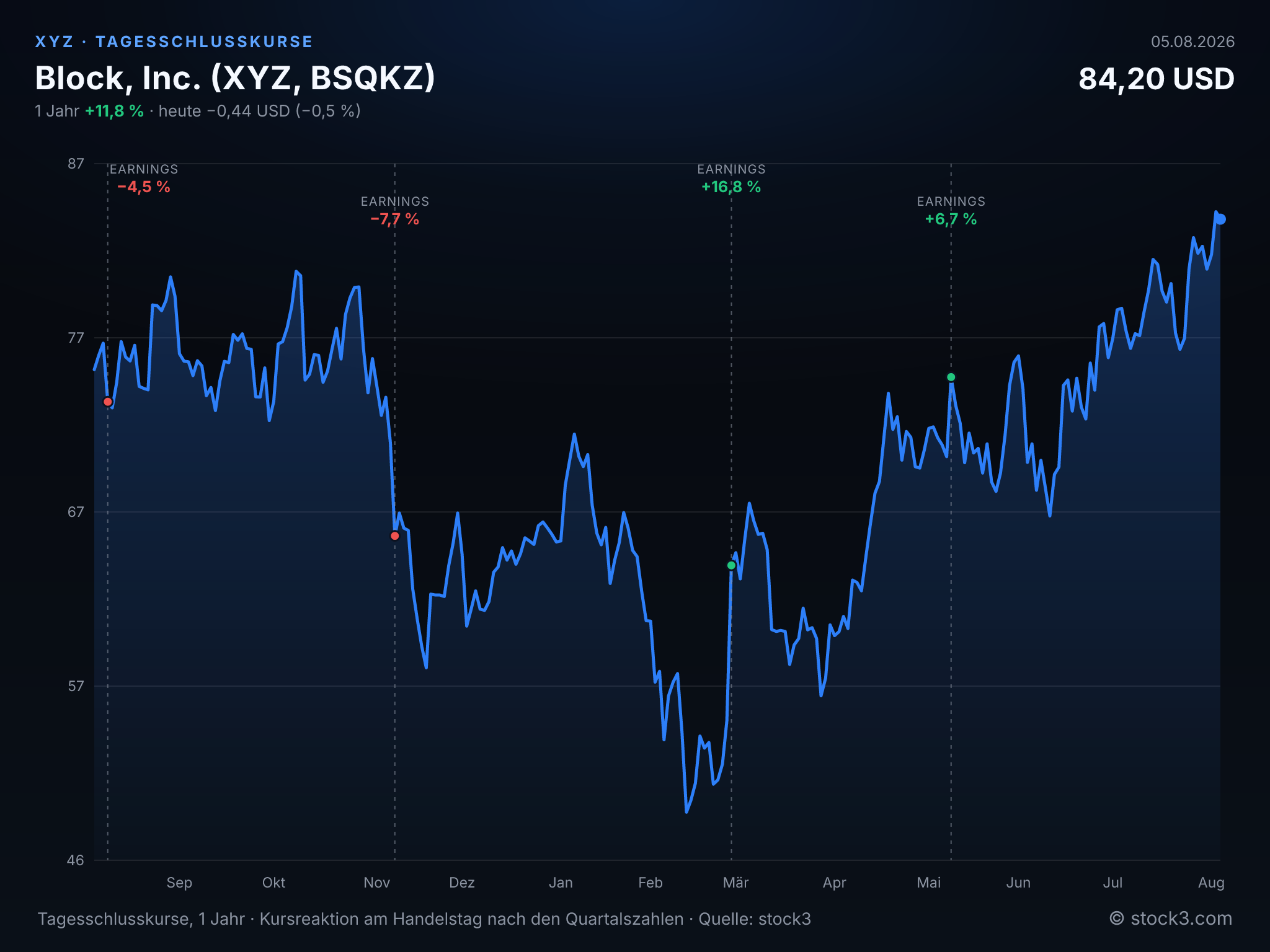Select the '−4,5 %' earnings label
Viewport: 1270px width, 952px height.
click(x=144, y=187)
